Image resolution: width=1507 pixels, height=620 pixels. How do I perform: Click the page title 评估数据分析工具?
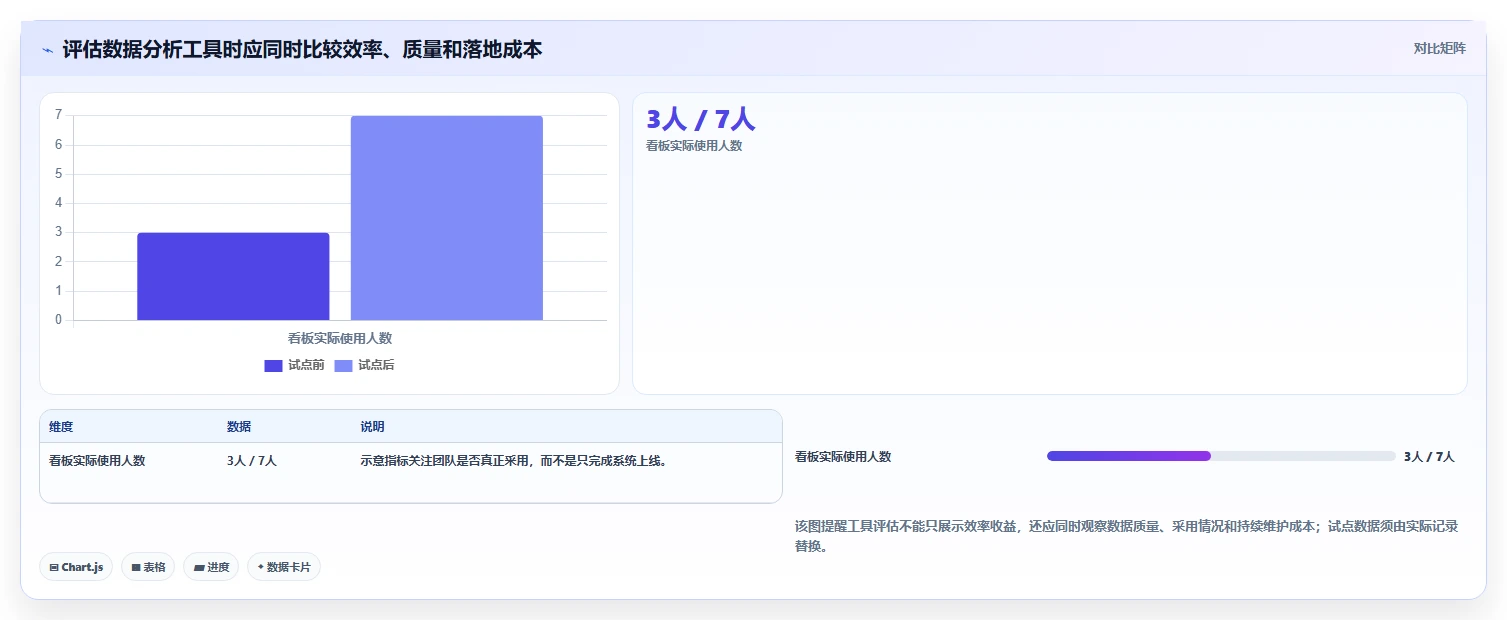(x=302, y=49)
